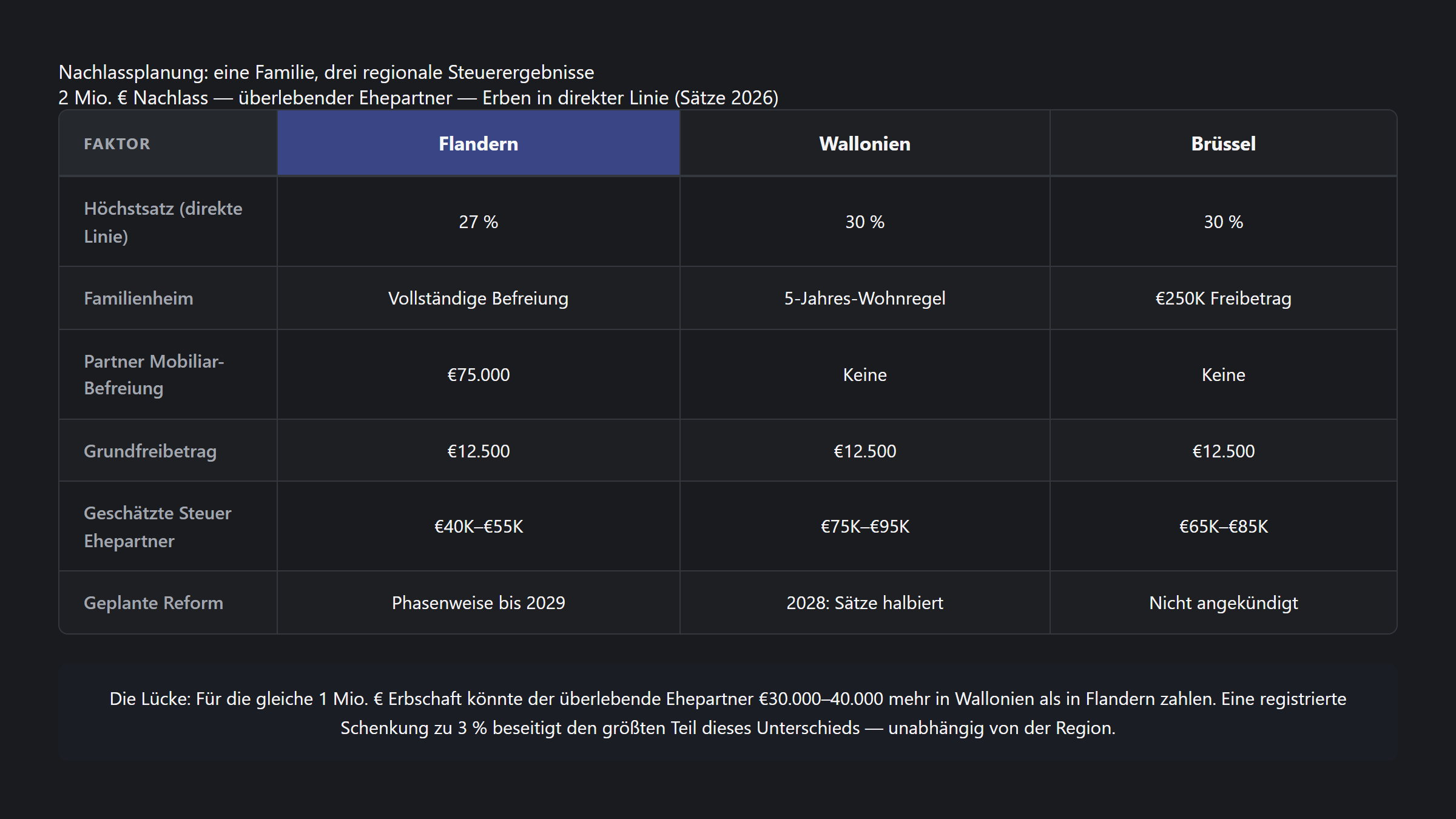Screen dimensions: 1456x819
Task: Click the Phasenweise bis 2029 cell
Action: pyautogui.click(x=478, y=603)
